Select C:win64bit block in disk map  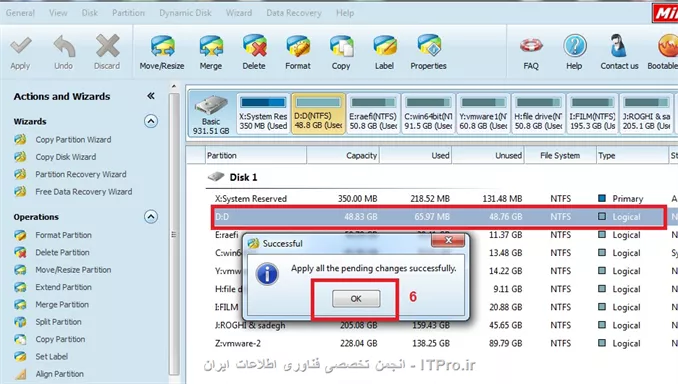click(x=428, y=115)
